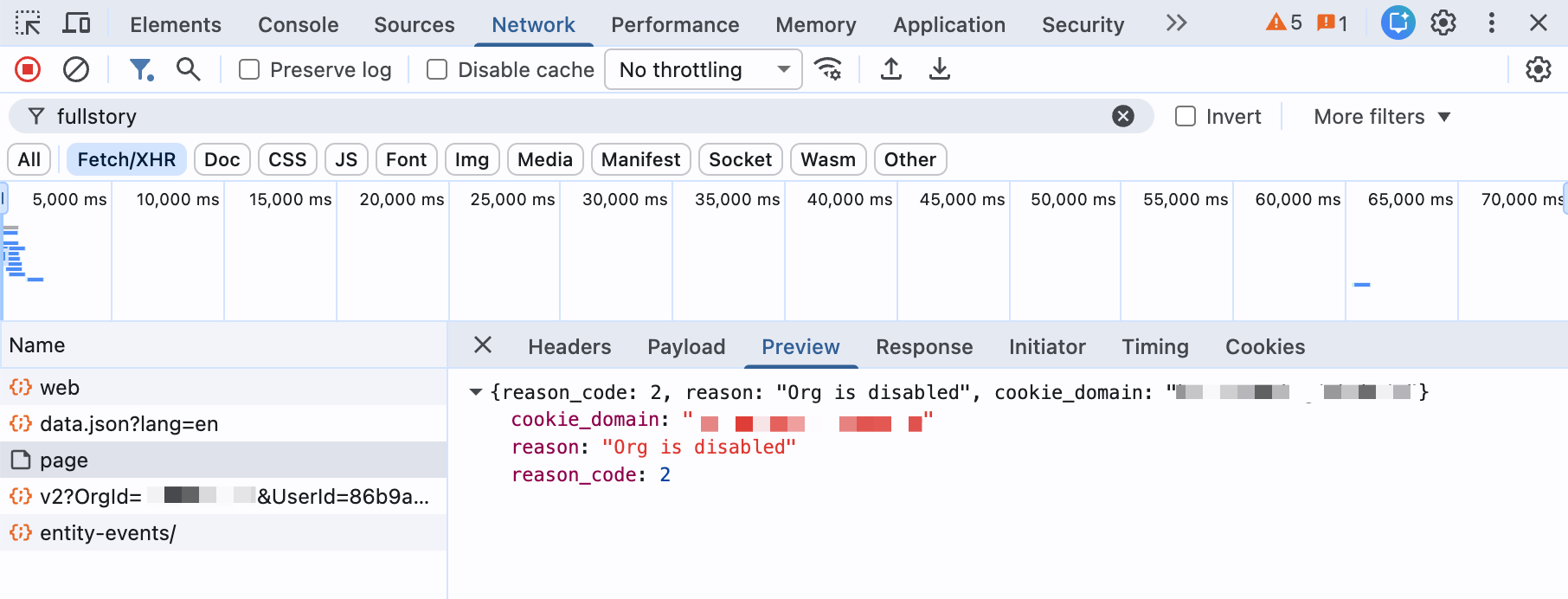Stop recording network log
The height and width of the screenshot is (599, 1568).
(x=28, y=69)
